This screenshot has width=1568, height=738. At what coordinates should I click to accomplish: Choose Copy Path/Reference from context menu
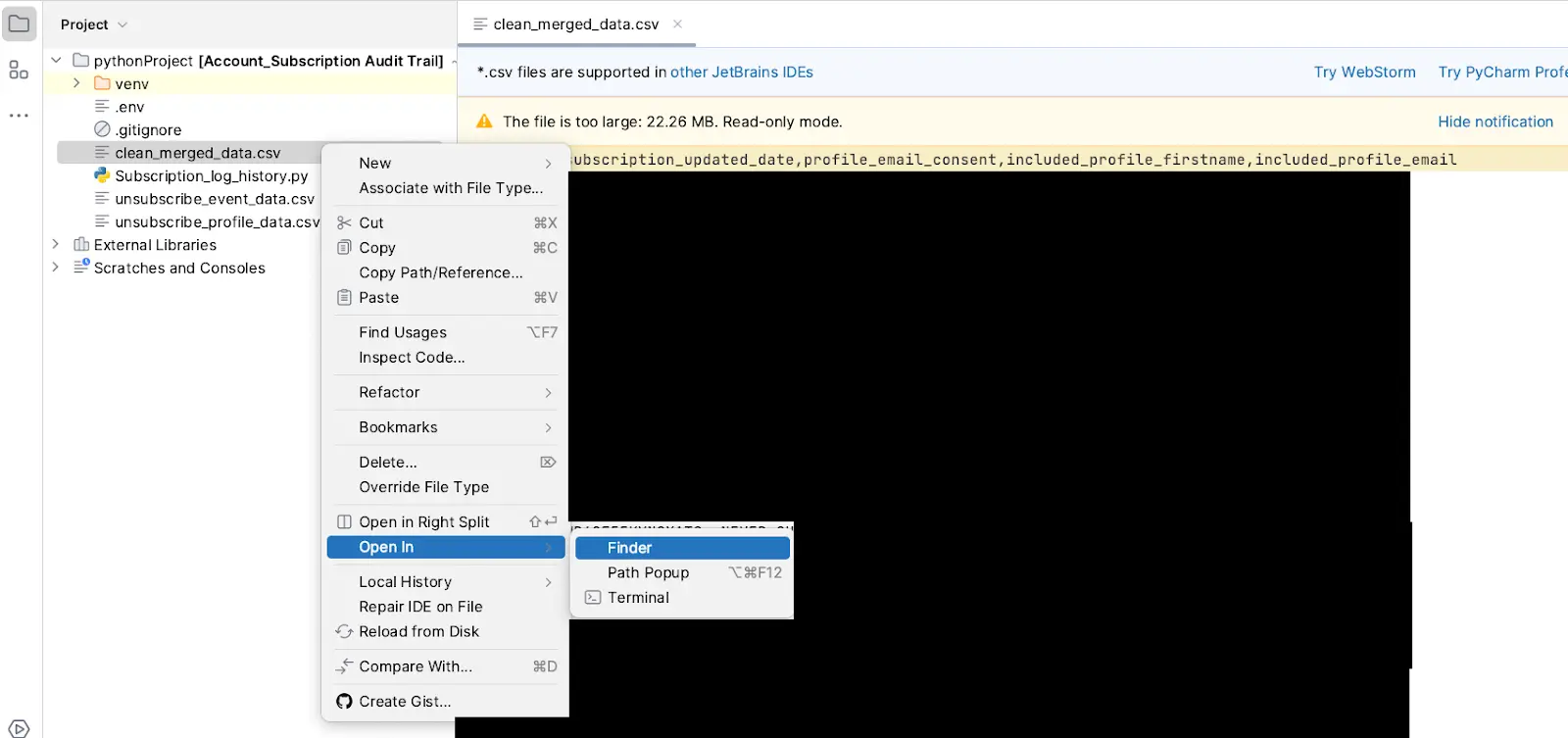click(x=441, y=272)
